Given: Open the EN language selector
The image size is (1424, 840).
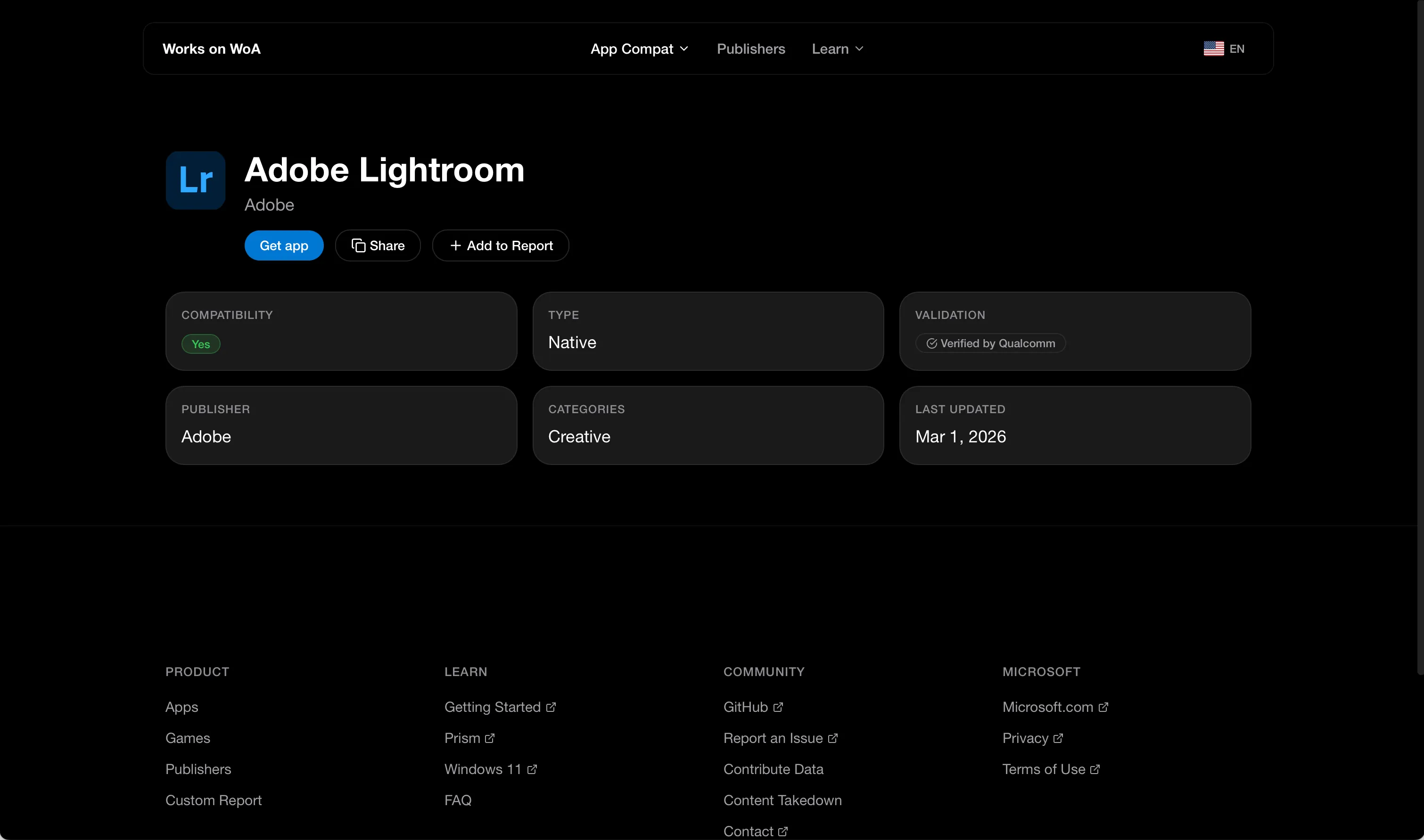Looking at the screenshot, I should (x=1224, y=49).
